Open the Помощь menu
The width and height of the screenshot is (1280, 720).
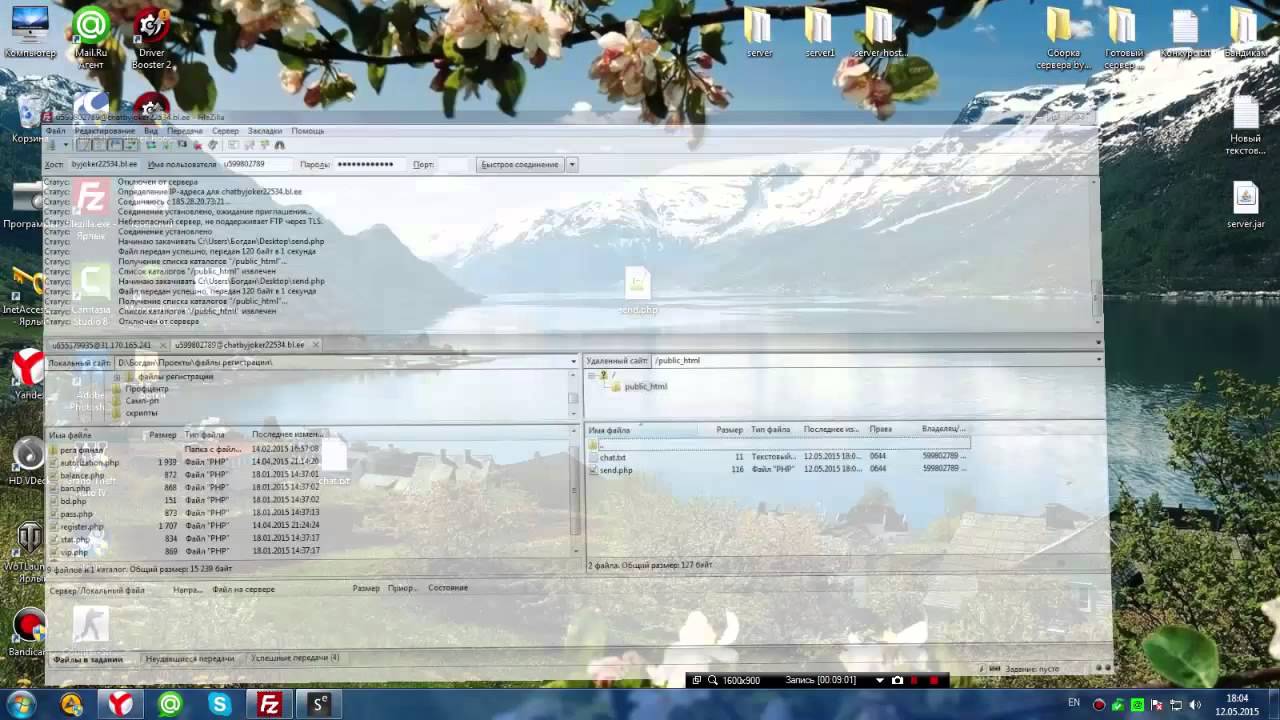pyautogui.click(x=308, y=131)
